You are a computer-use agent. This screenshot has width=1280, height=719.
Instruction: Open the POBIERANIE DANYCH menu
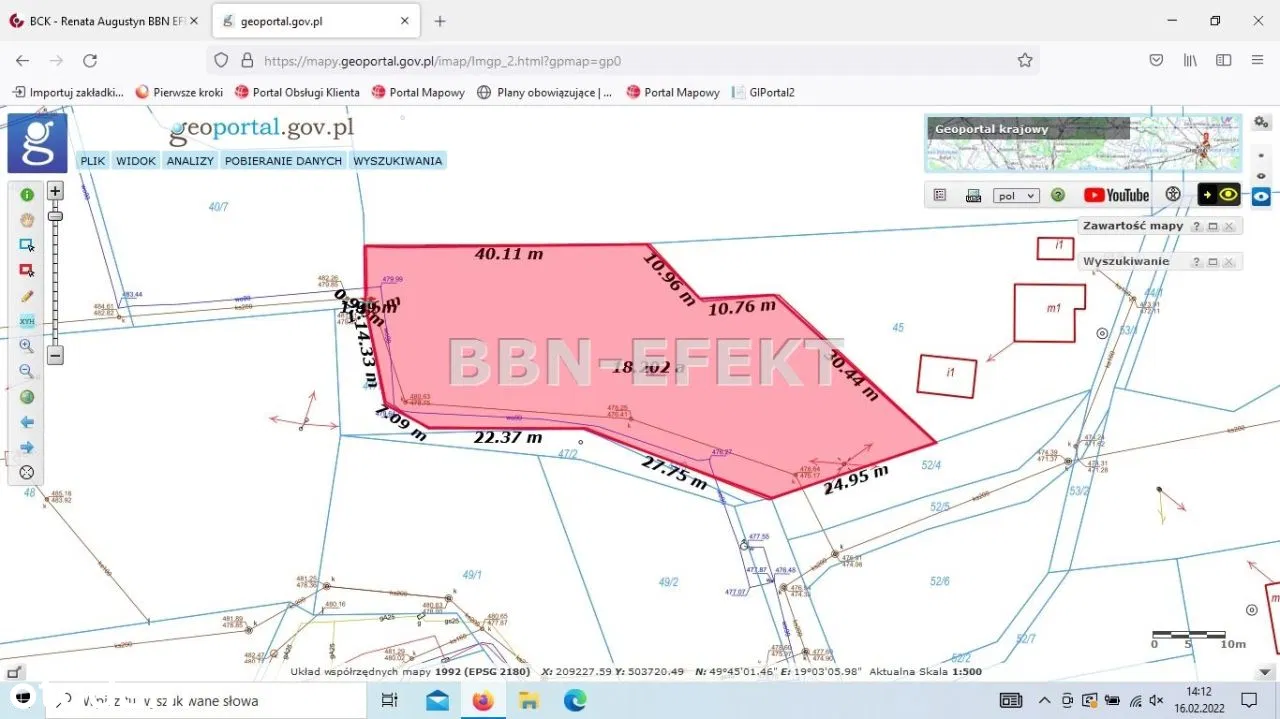tap(283, 161)
